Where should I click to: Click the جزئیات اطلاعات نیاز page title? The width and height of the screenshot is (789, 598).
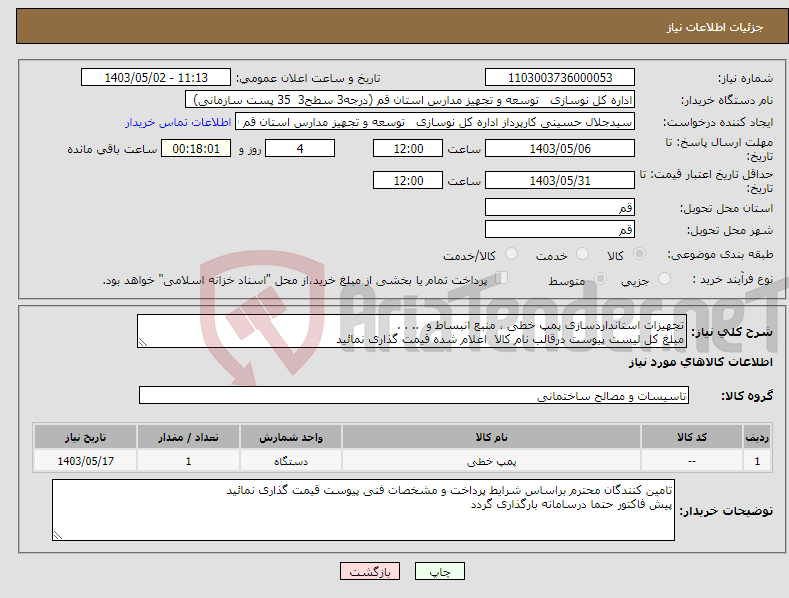(715, 27)
